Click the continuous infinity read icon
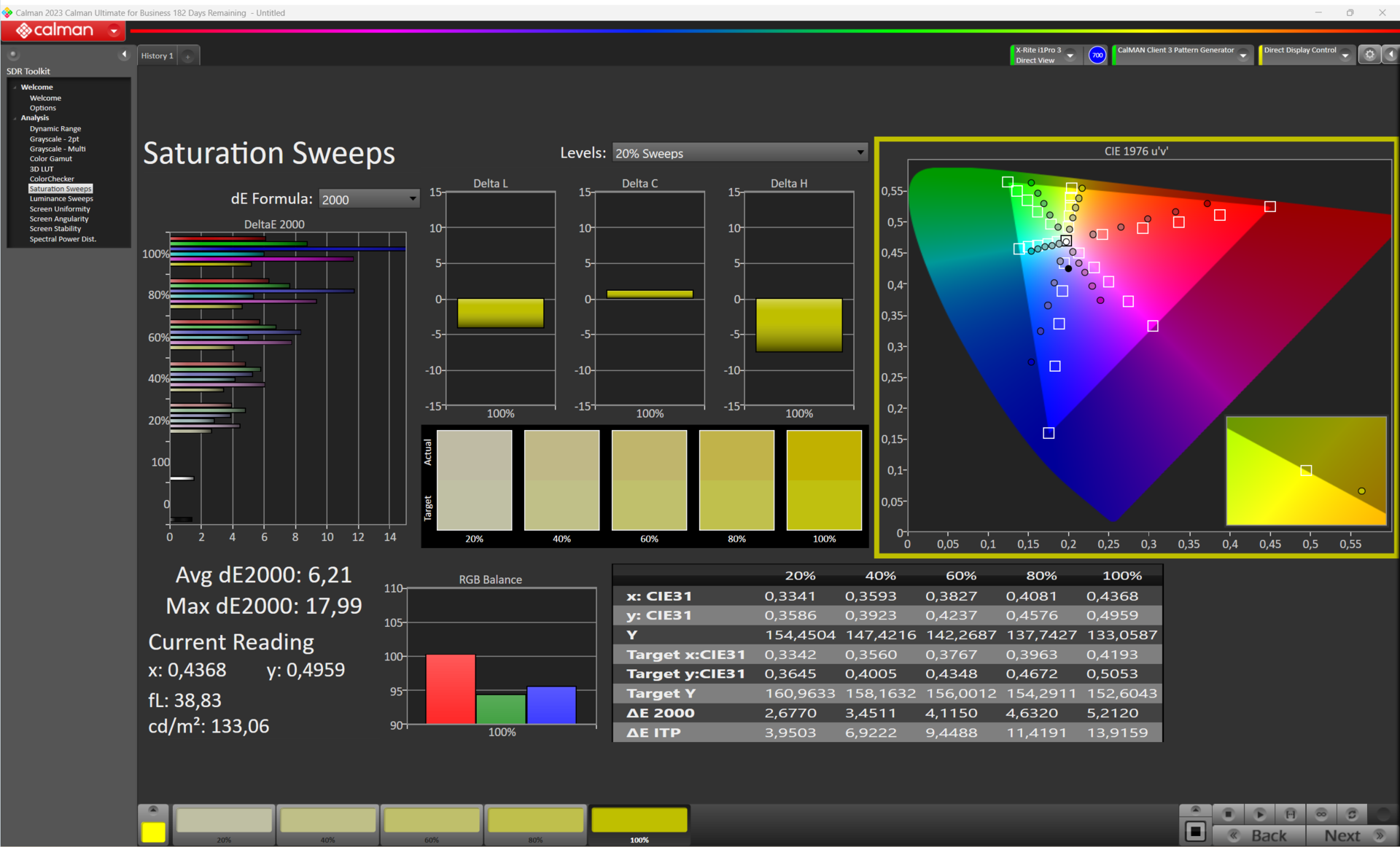The width and height of the screenshot is (1400, 847). coord(1321,813)
